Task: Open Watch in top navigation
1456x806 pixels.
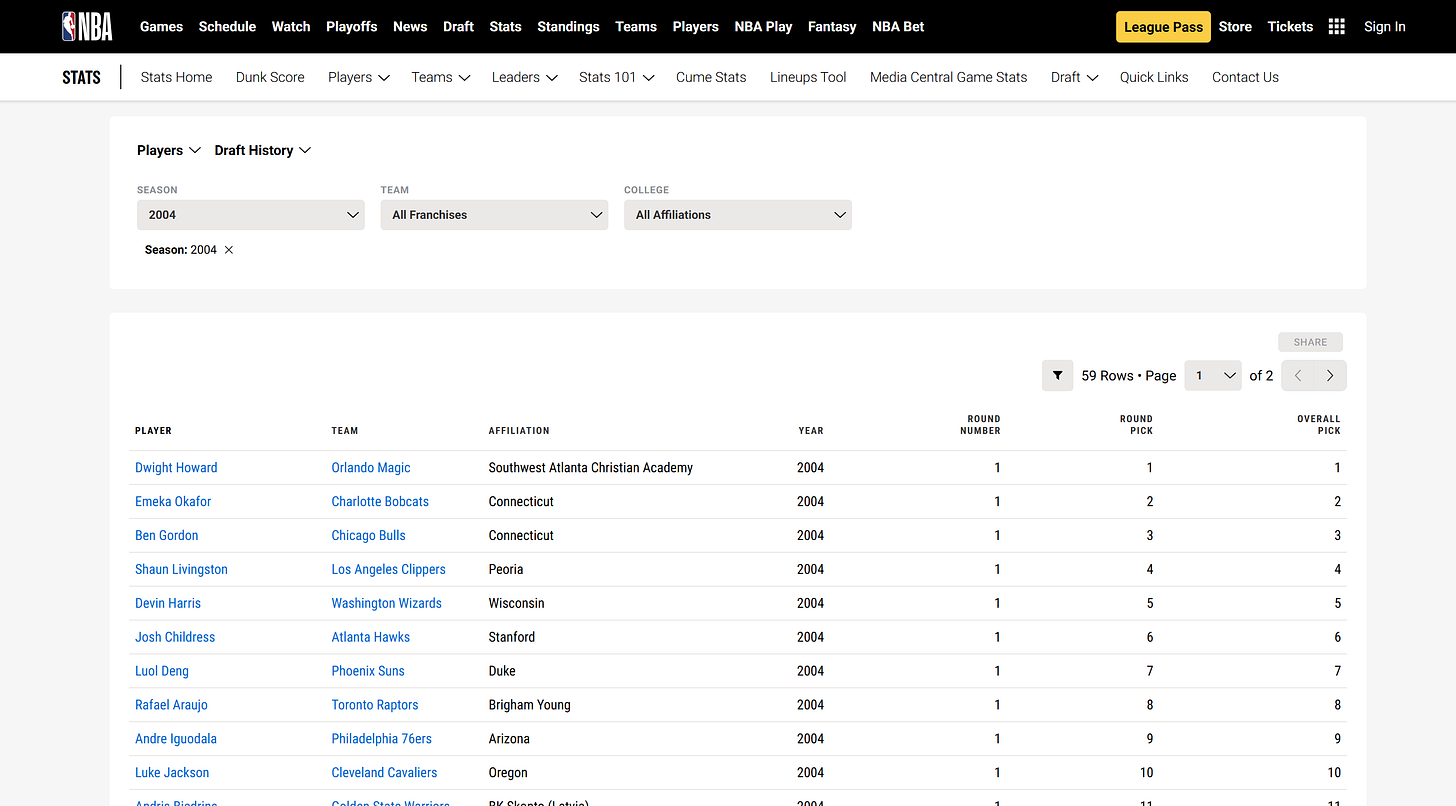Action: tap(291, 27)
